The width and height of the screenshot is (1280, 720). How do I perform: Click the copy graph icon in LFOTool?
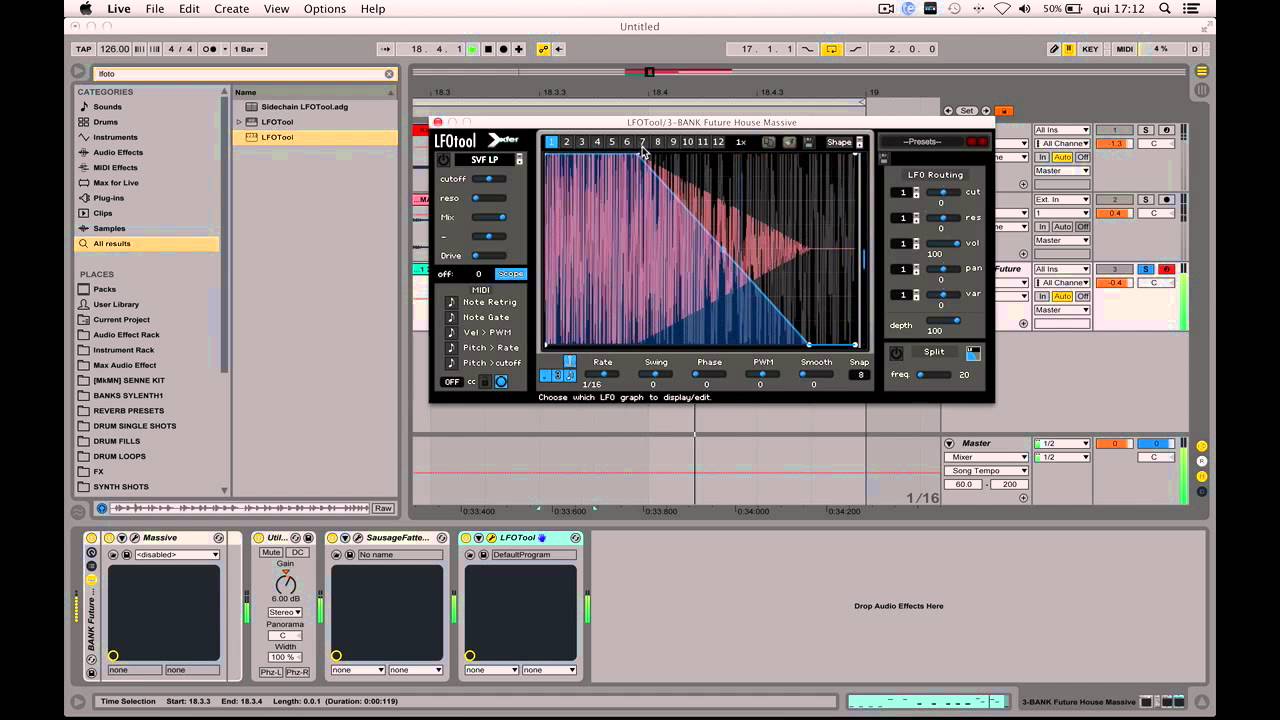(x=768, y=142)
